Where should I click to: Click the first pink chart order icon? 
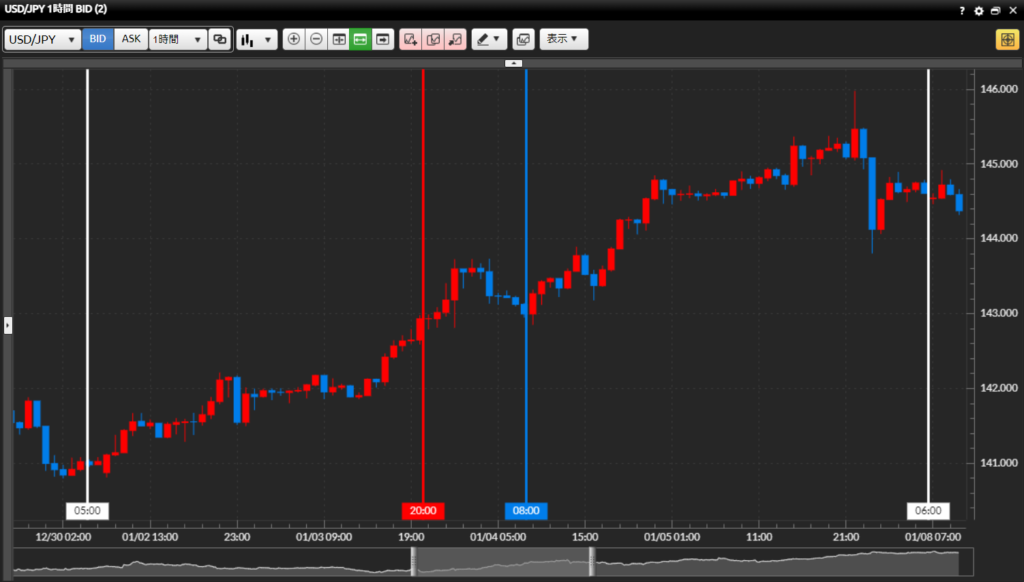pos(410,39)
